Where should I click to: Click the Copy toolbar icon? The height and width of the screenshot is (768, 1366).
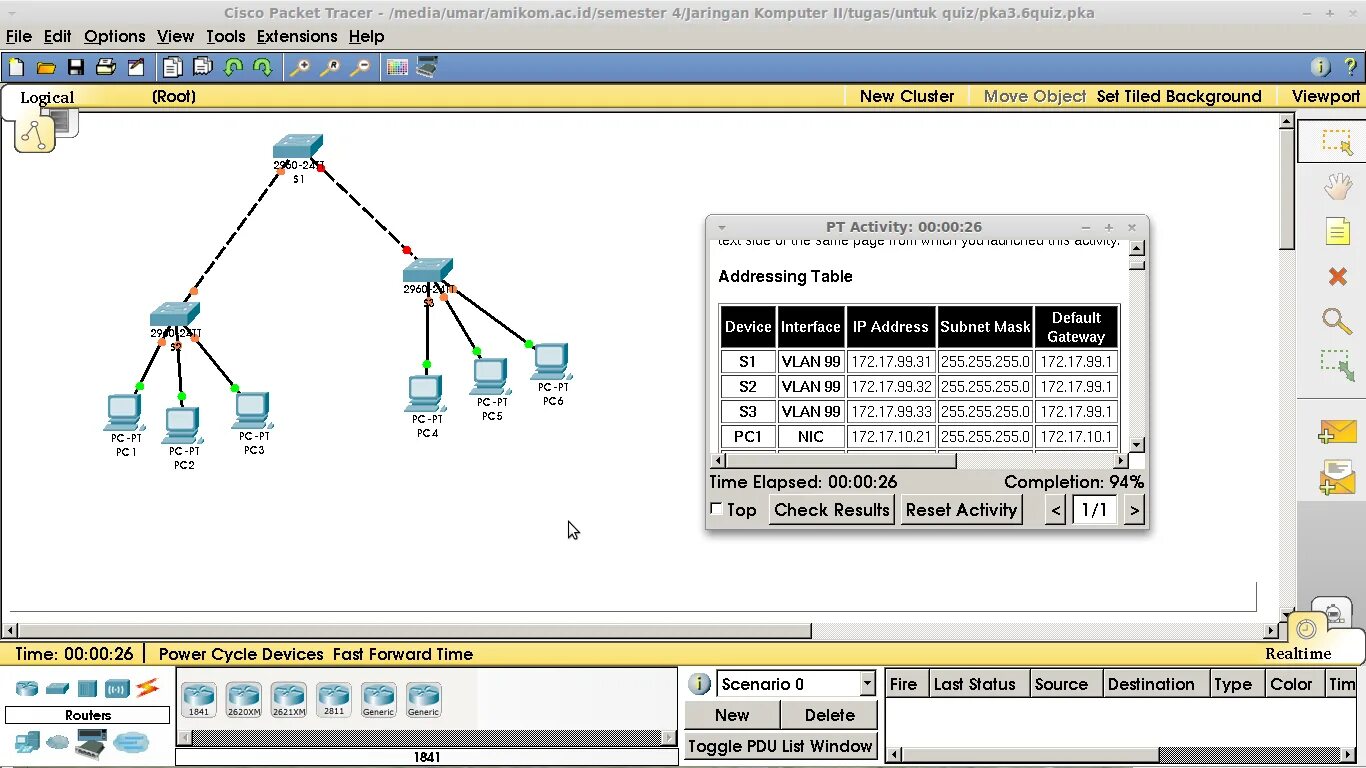173,68
